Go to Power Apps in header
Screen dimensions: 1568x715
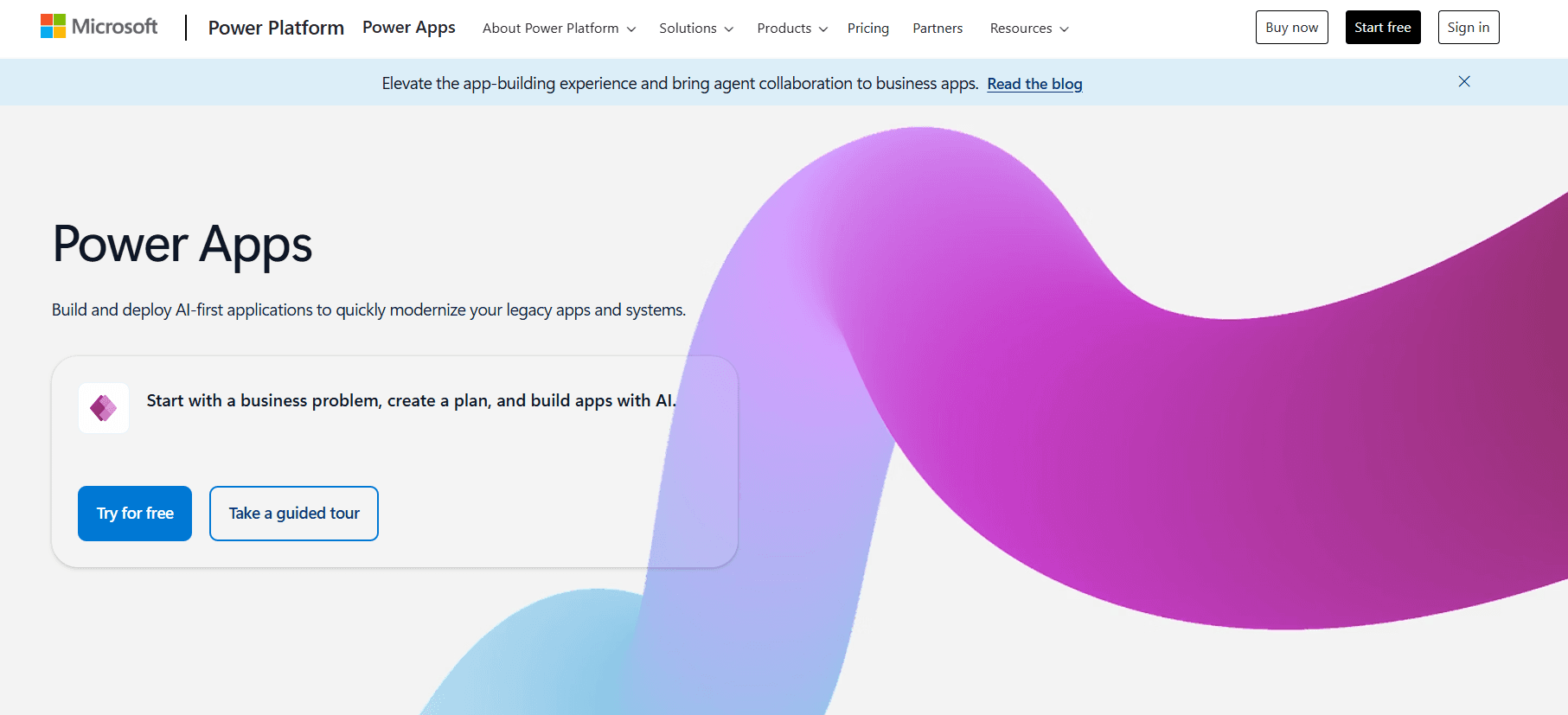click(409, 28)
